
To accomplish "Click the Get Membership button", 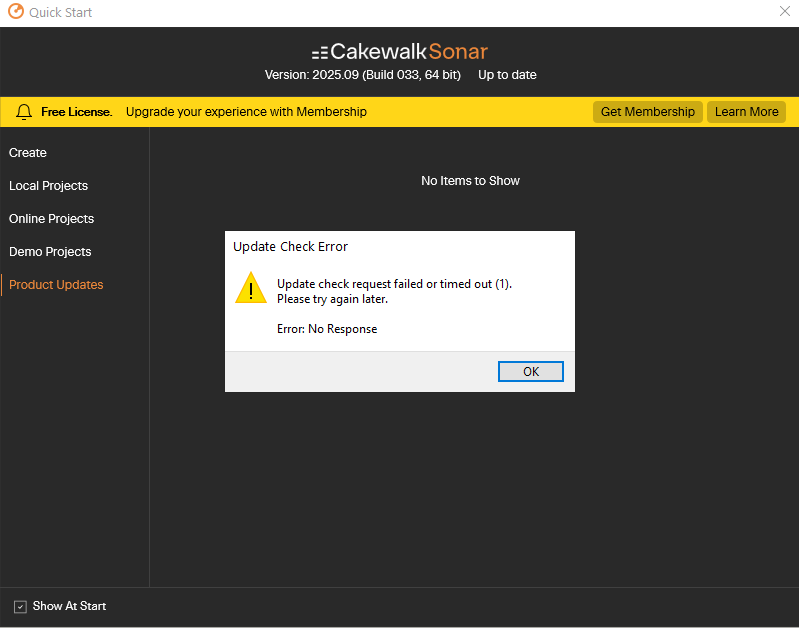I will click(648, 112).
